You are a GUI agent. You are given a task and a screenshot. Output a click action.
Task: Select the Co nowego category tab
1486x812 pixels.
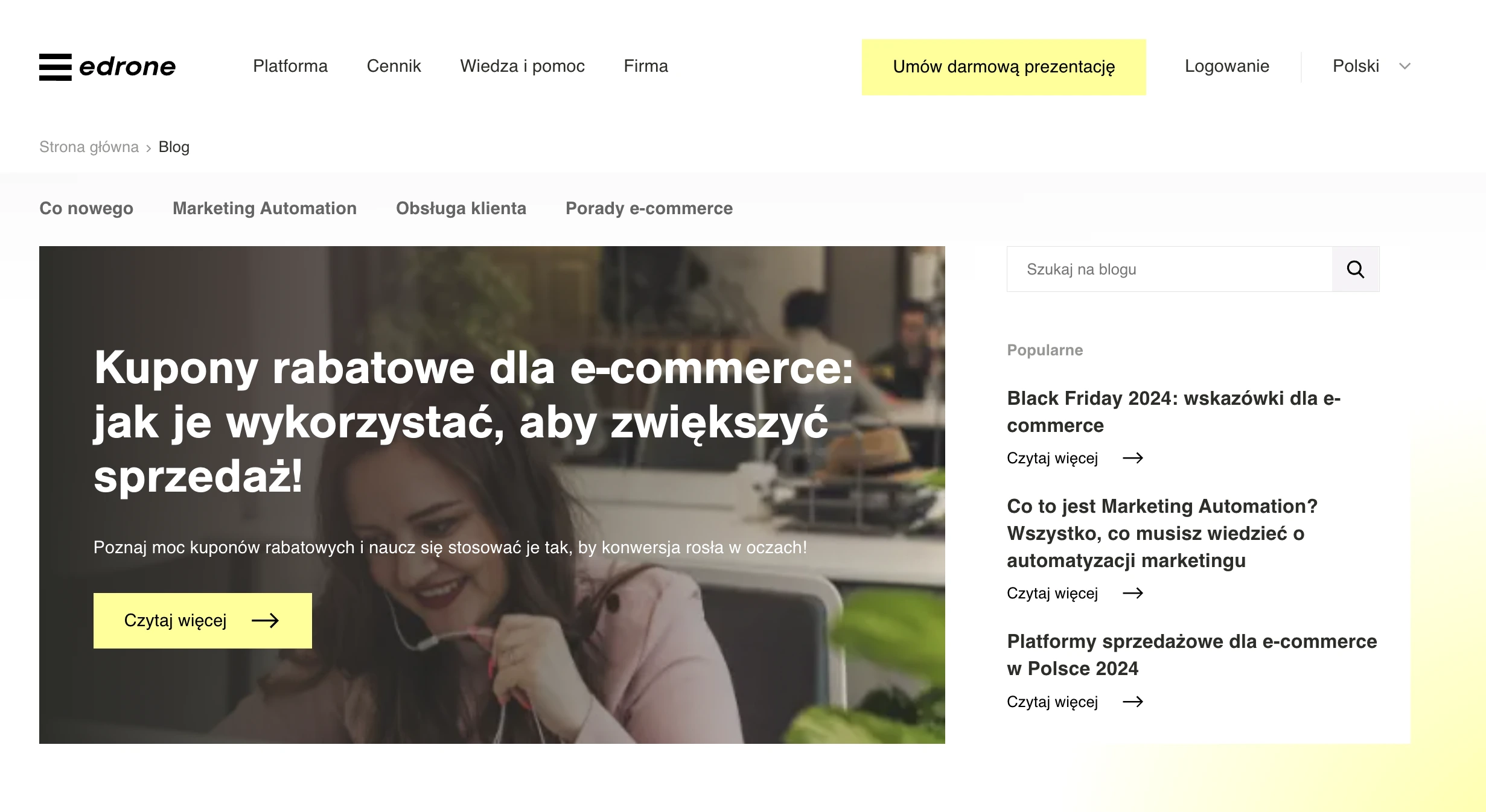pos(86,208)
